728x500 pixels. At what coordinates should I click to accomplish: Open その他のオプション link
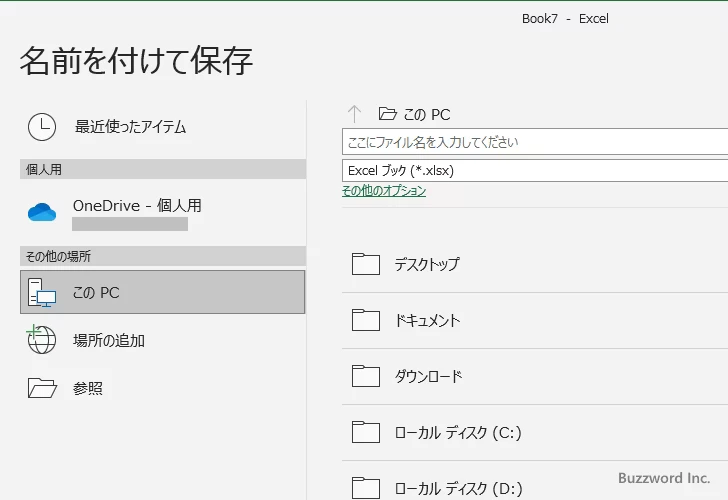point(384,190)
